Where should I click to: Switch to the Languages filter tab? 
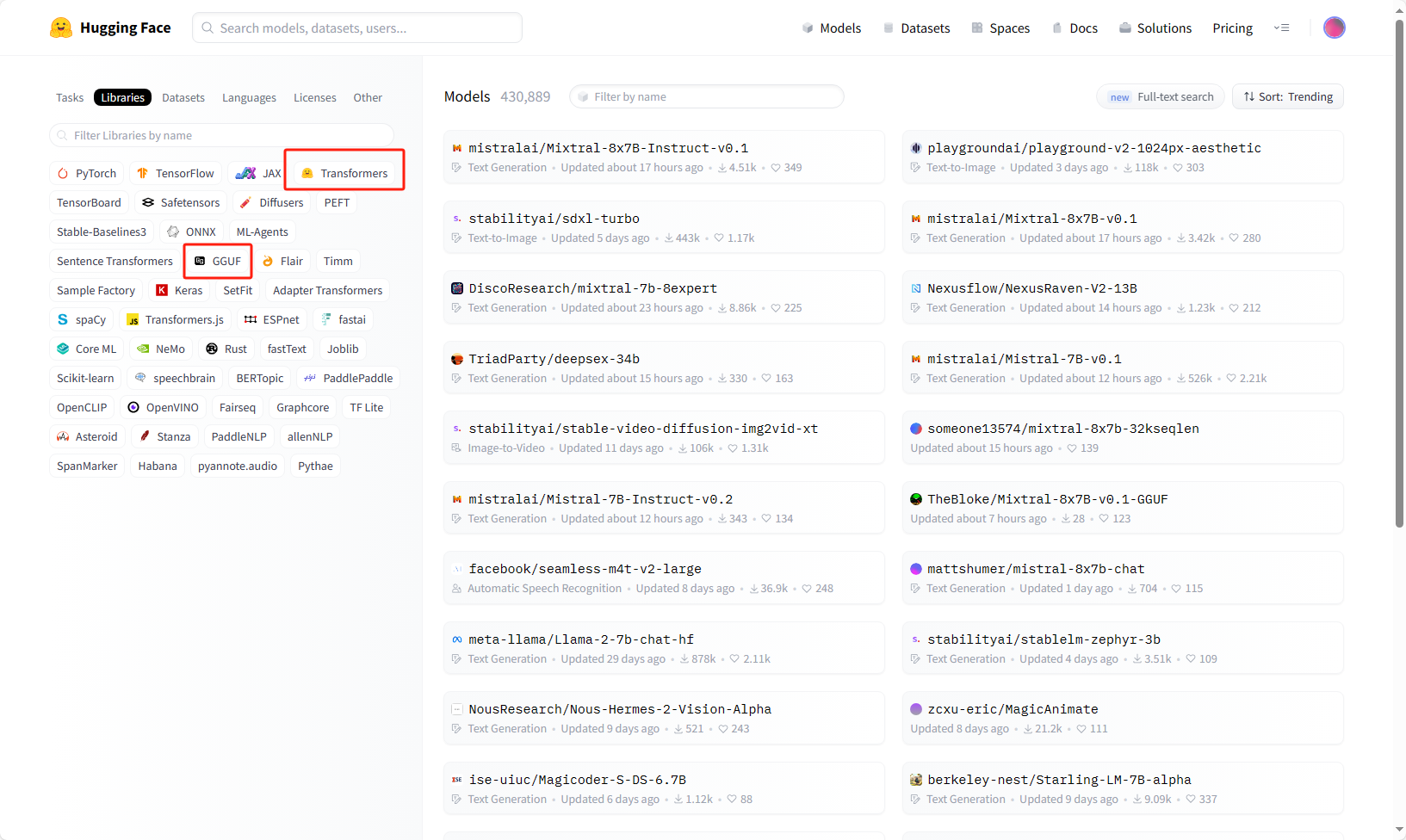point(250,97)
